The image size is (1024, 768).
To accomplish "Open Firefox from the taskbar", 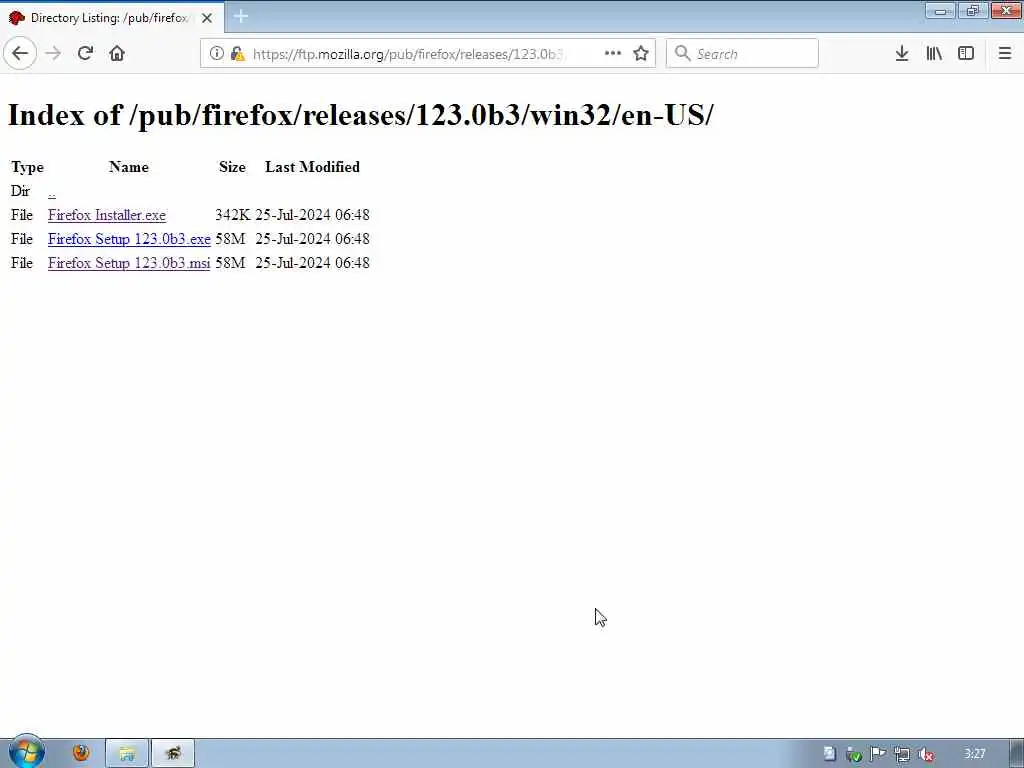I will [81, 754].
